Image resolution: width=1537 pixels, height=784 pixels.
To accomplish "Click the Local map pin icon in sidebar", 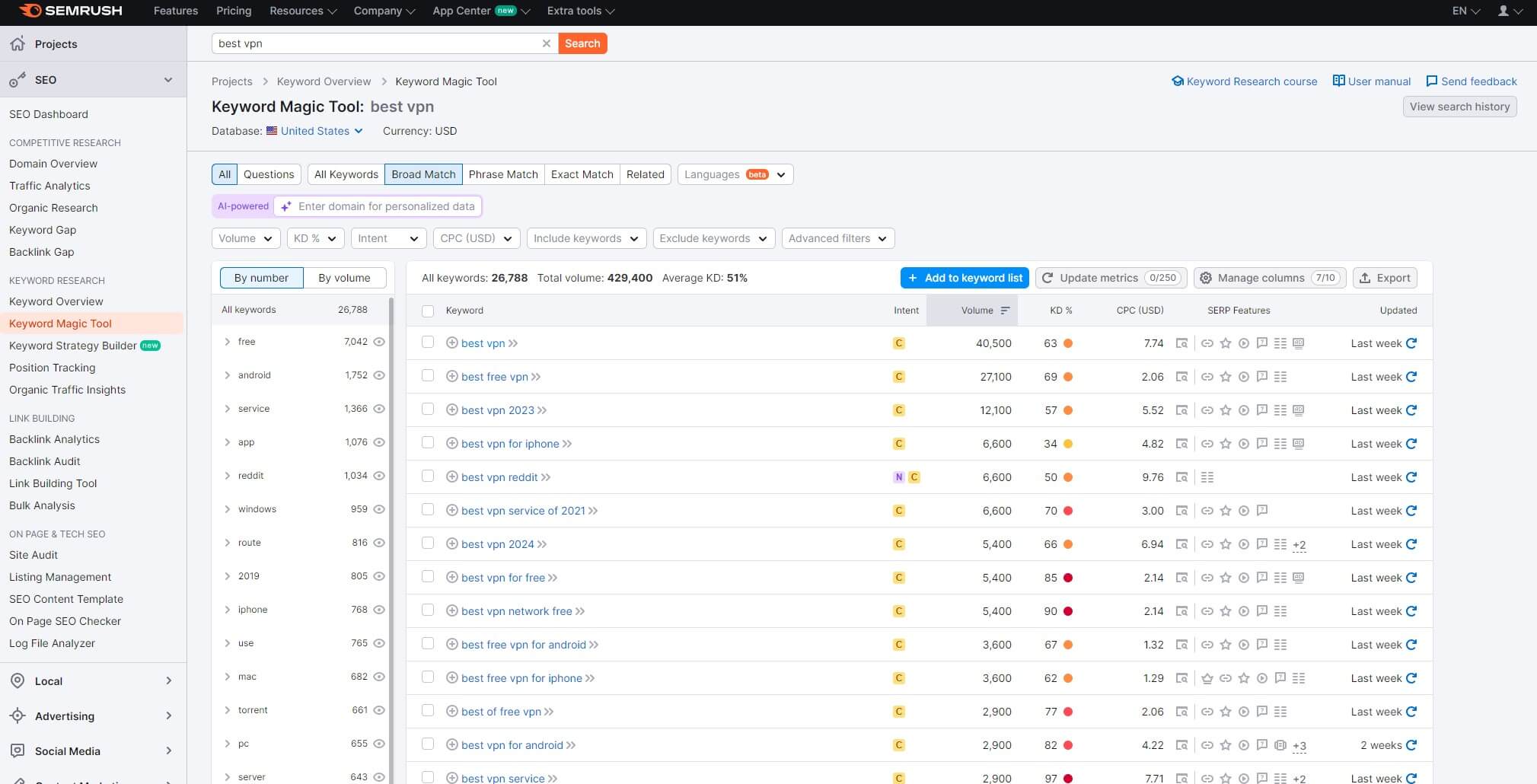I will (x=18, y=680).
